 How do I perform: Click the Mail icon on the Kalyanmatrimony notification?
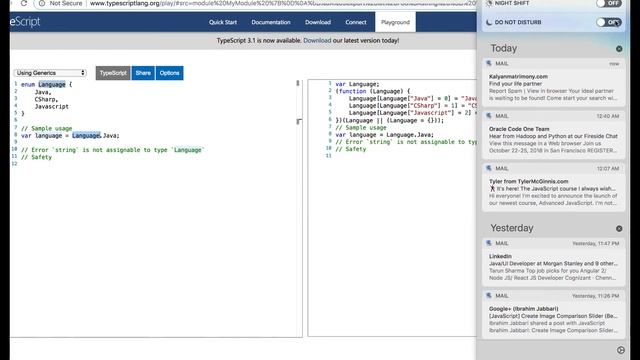coord(489,63)
